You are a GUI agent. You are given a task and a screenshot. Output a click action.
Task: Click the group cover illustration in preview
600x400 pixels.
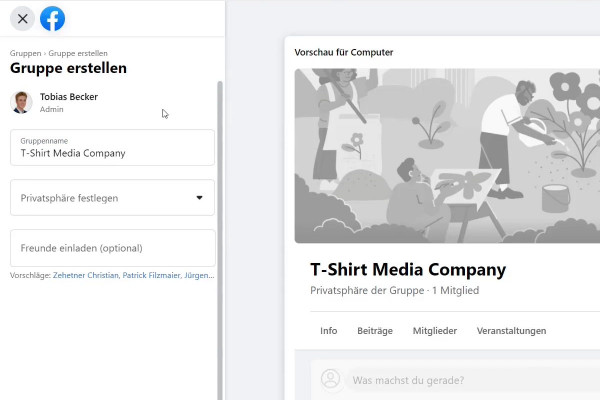(447, 156)
